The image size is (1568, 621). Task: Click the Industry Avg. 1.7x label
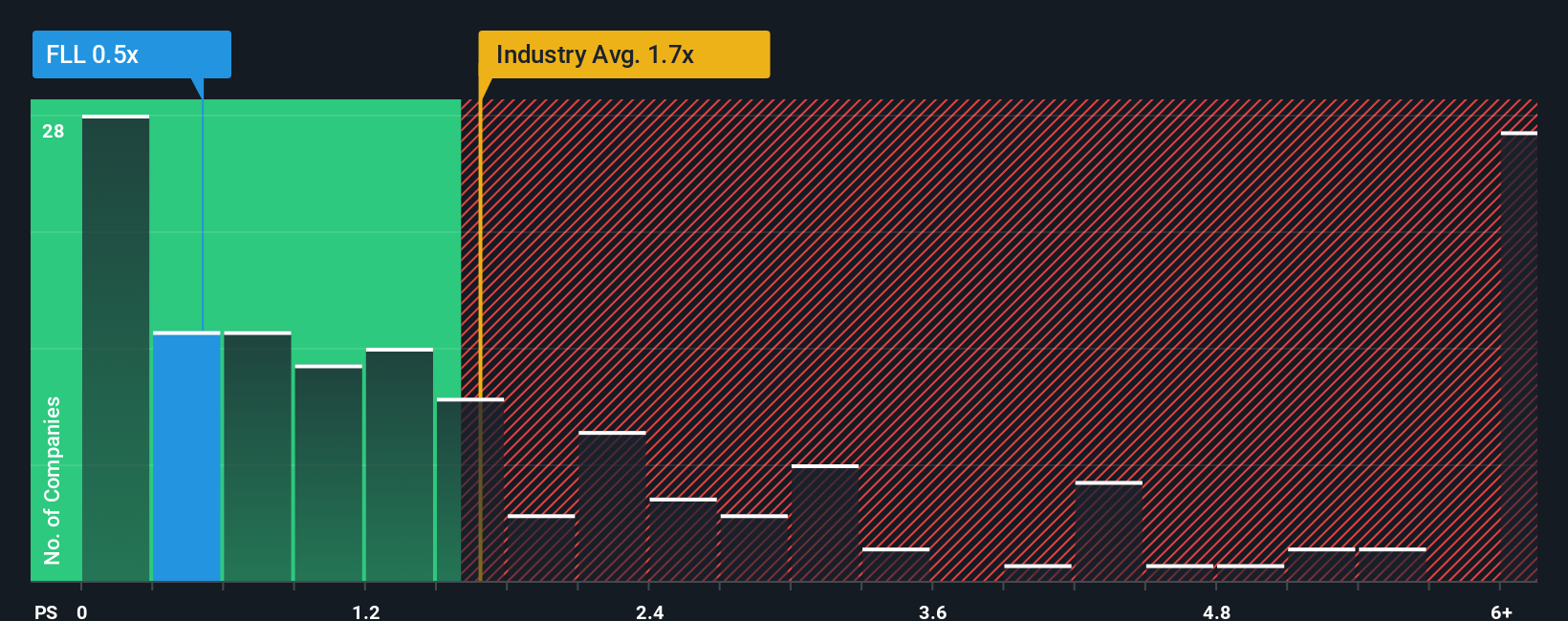[623, 54]
